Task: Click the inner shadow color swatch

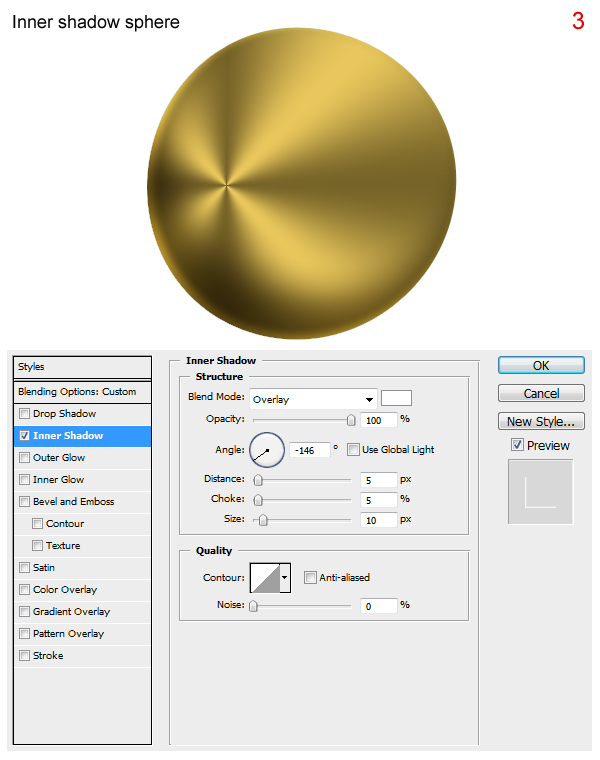Action: coord(397,398)
